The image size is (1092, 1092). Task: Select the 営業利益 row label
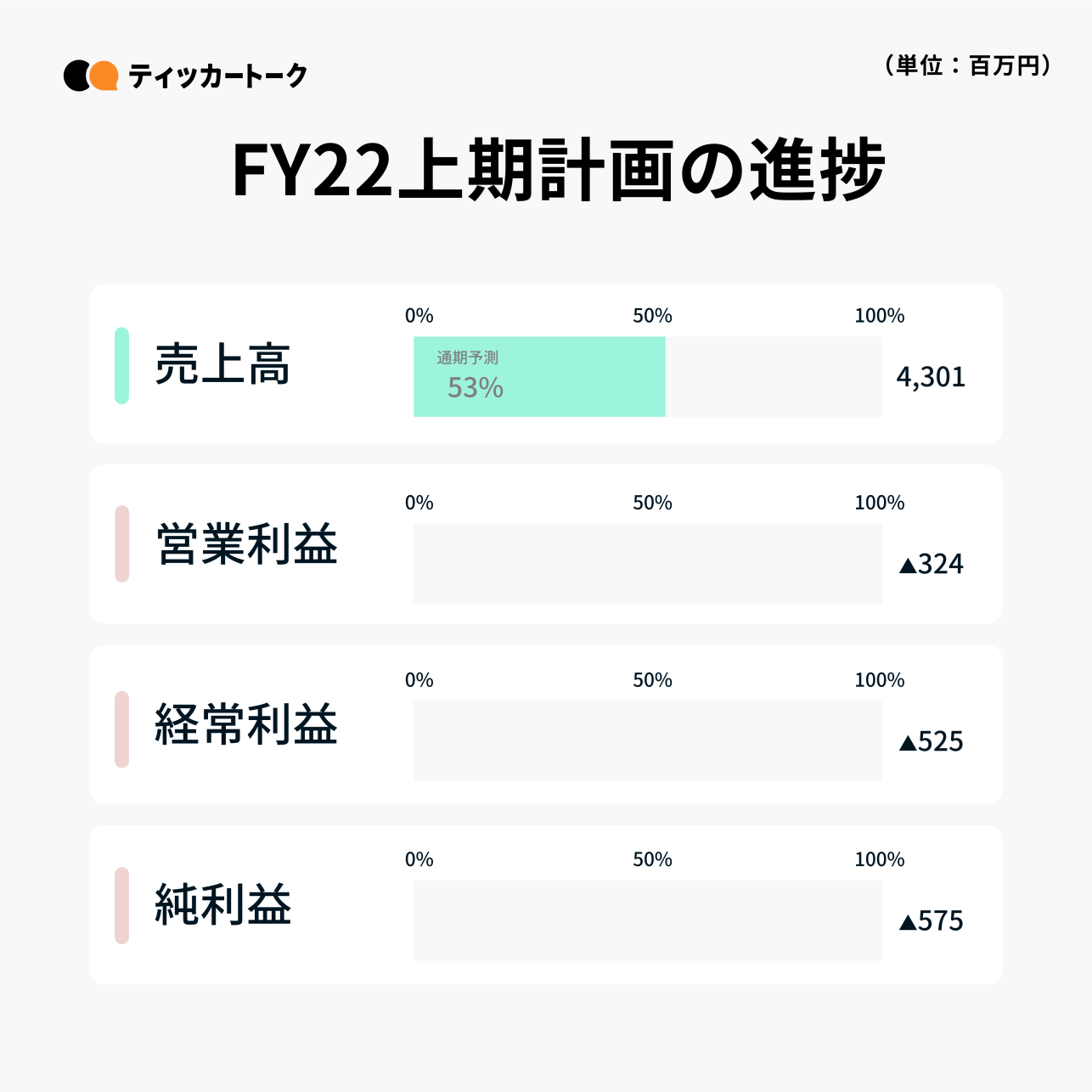coord(246,544)
